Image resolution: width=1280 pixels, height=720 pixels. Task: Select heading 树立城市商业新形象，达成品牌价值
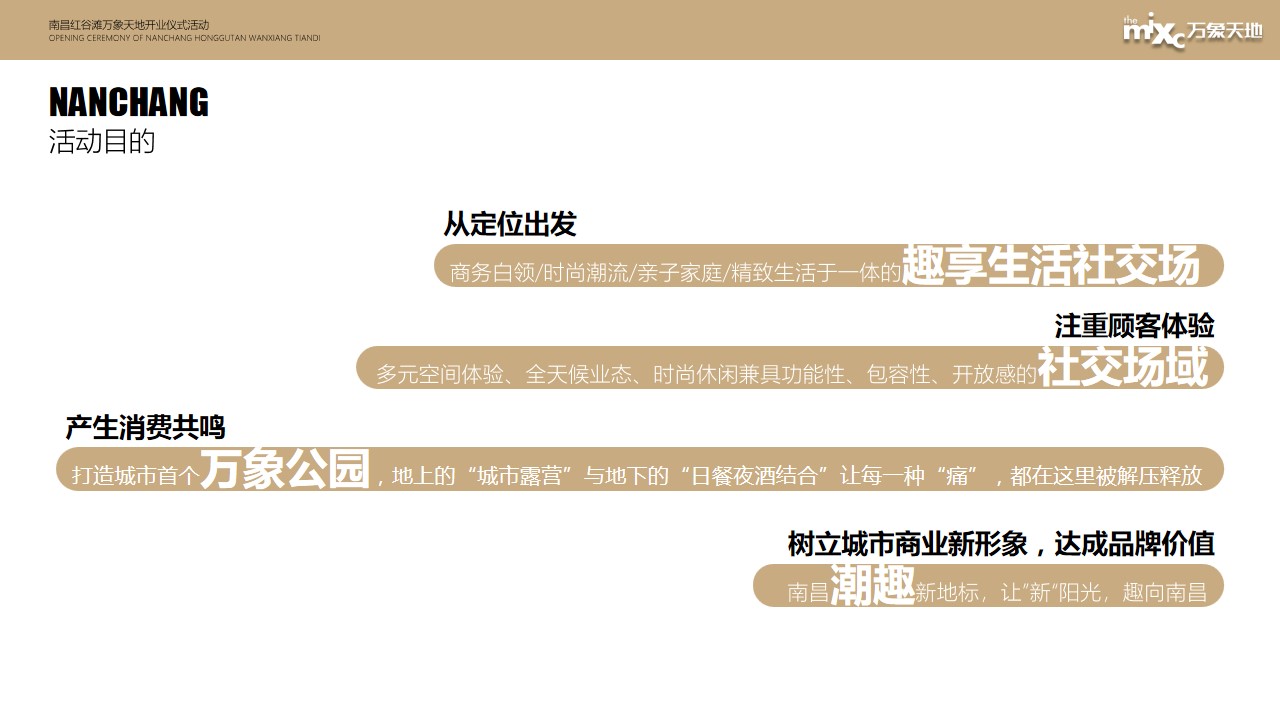[x=1001, y=544]
